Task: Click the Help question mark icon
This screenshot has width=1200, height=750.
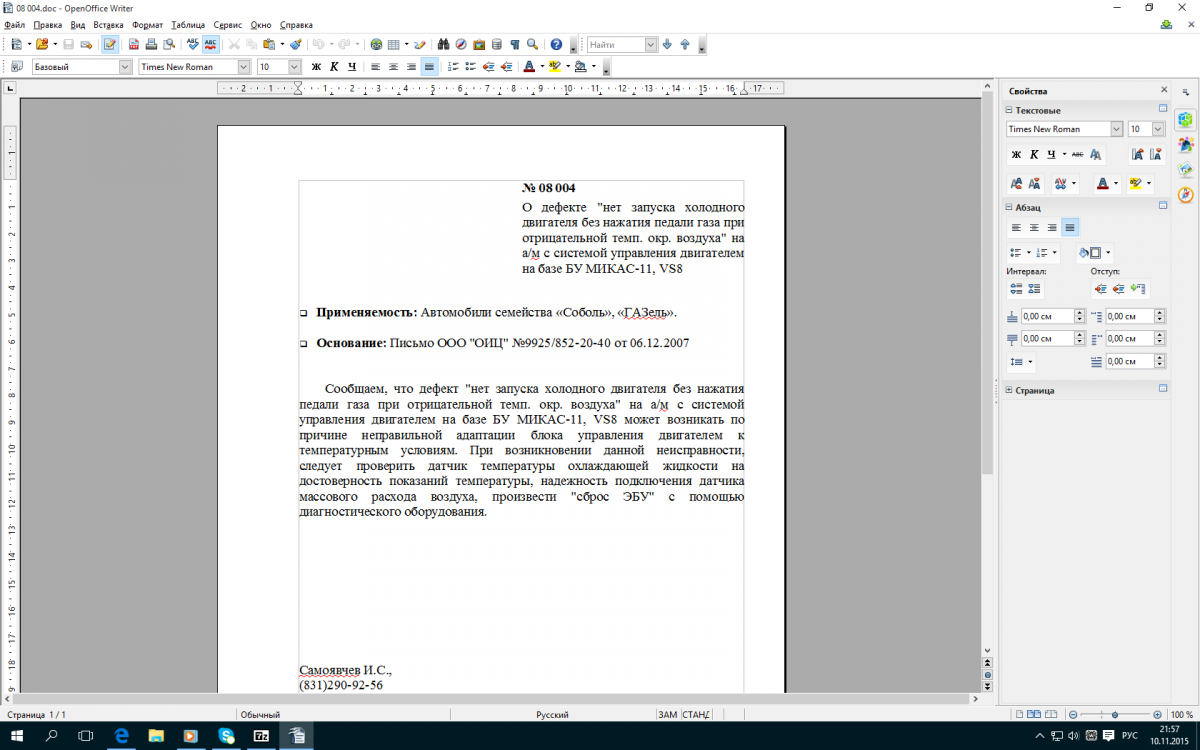Action: click(556, 44)
